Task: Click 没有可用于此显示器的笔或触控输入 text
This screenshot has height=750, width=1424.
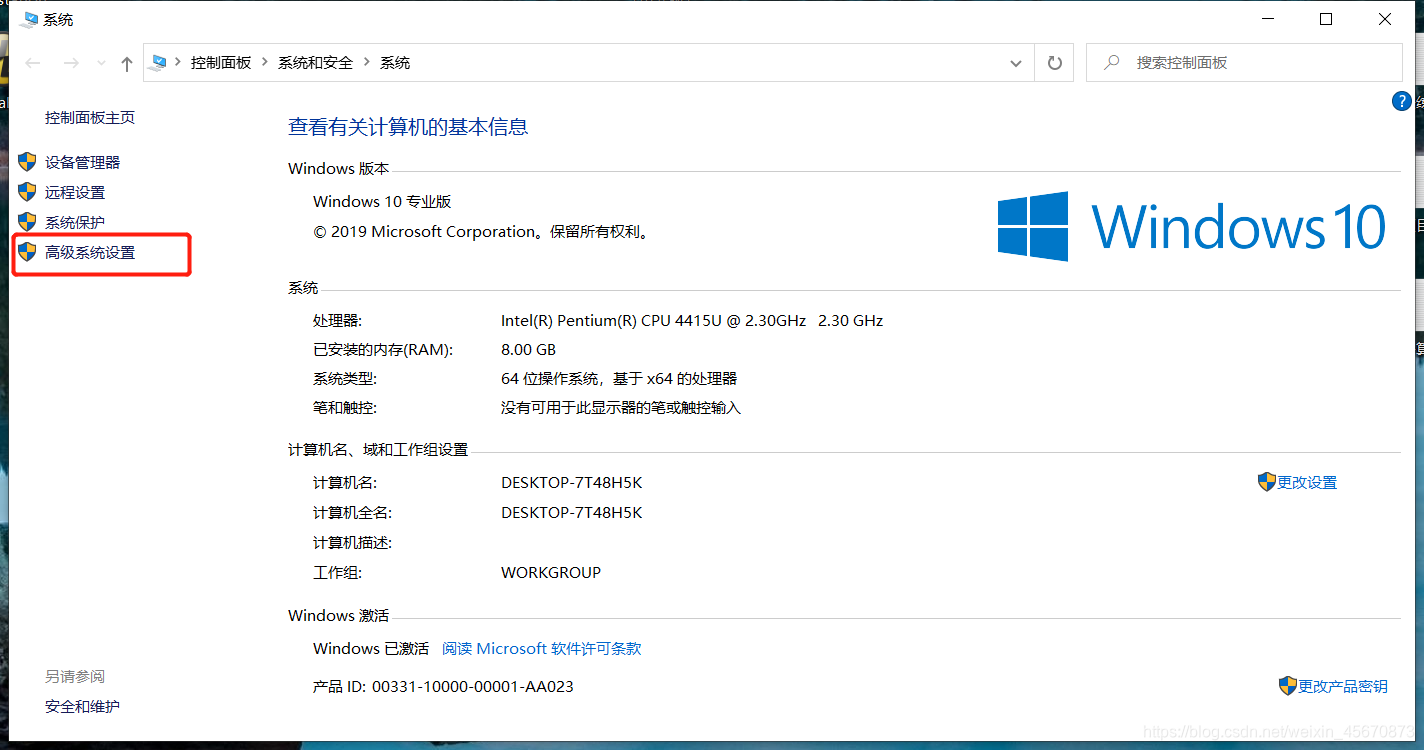Action: click(x=621, y=408)
